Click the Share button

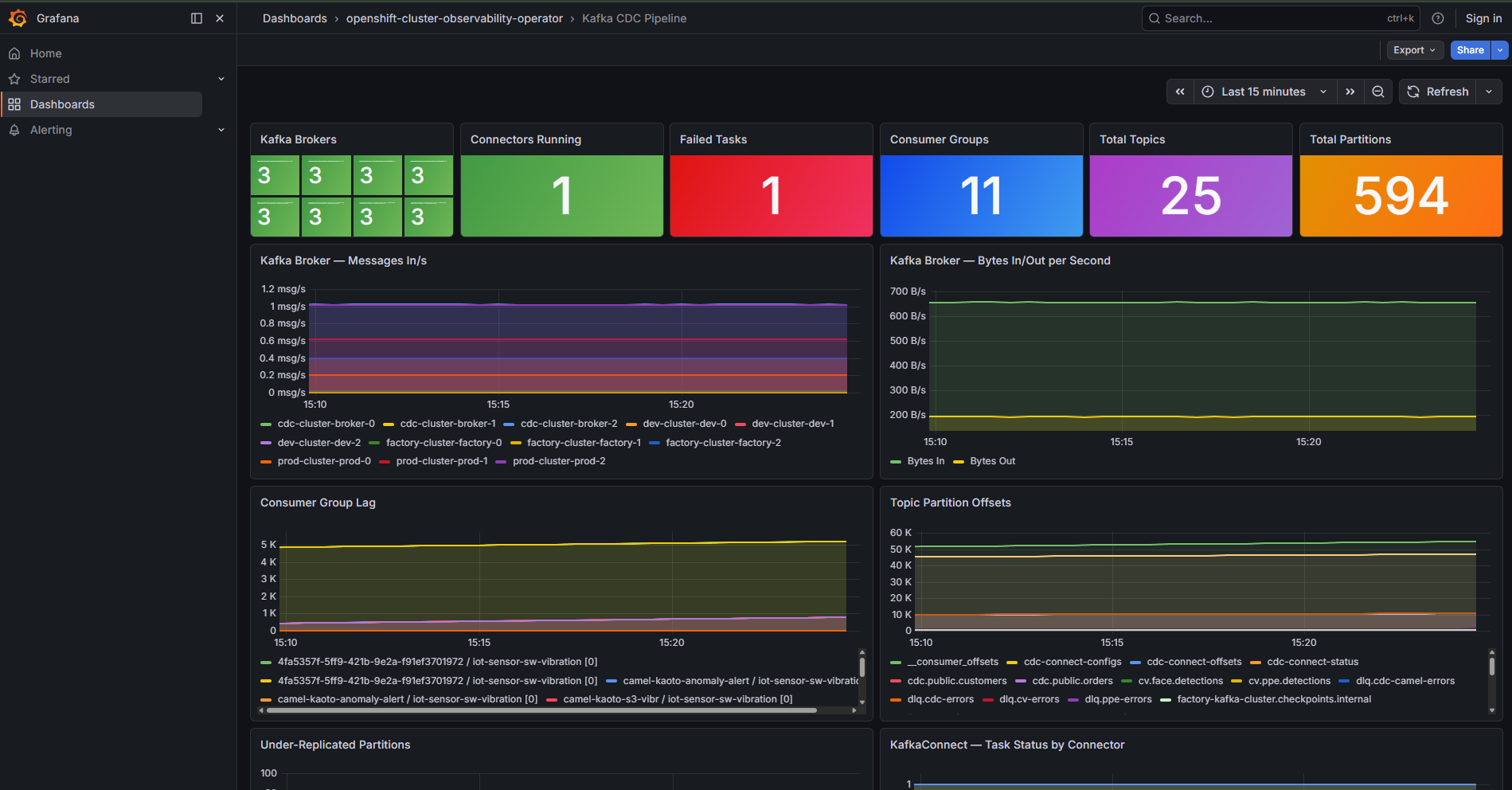(1470, 50)
